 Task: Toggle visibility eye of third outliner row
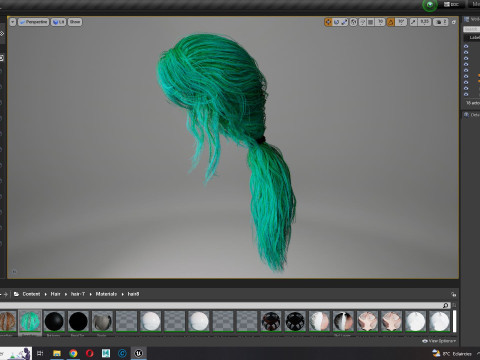pos(466,58)
